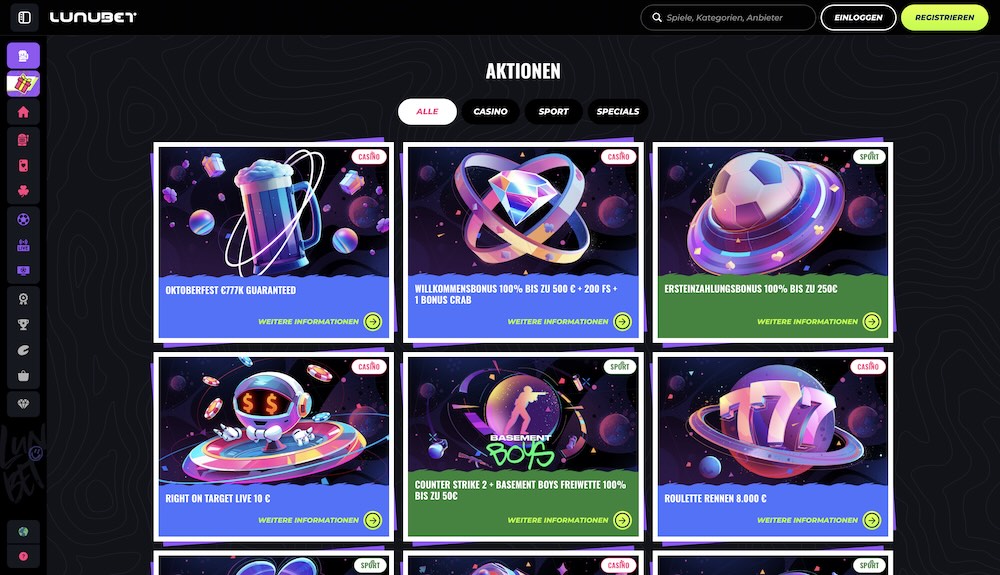The height and width of the screenshot is (575, 1000).
Task: Toggle the sidebar panel icon
Action: pos(24,17)
